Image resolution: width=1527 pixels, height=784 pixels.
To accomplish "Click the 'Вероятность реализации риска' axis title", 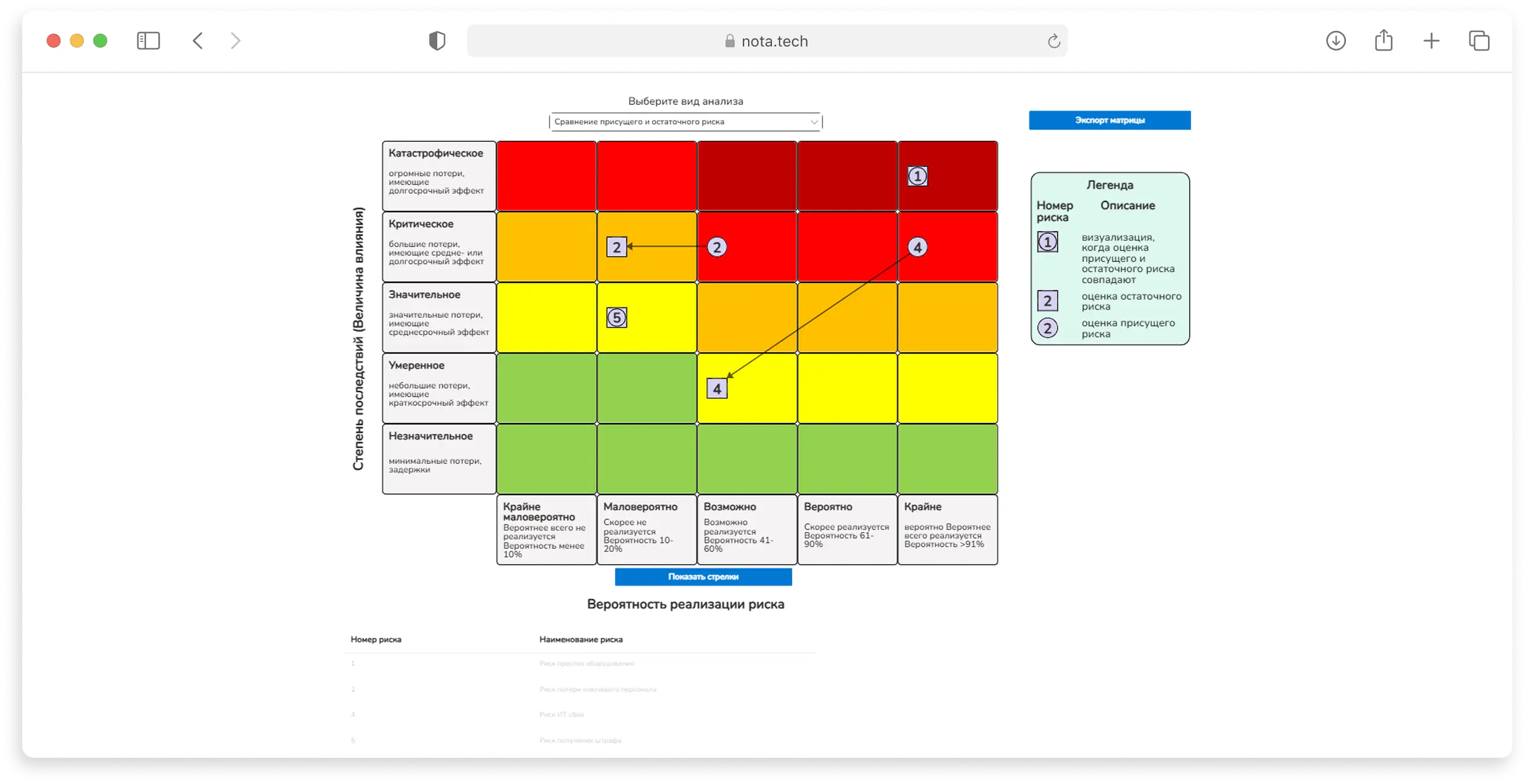I will point(686,605).
